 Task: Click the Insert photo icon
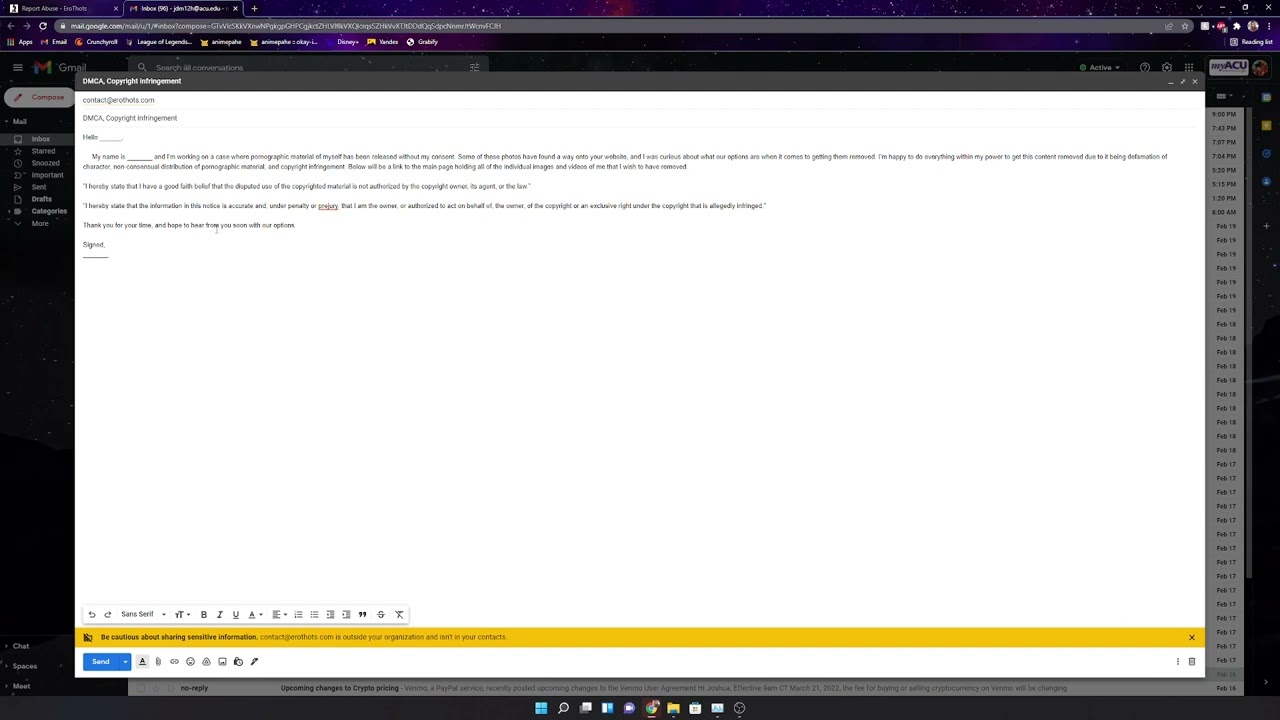pos(222,661)
